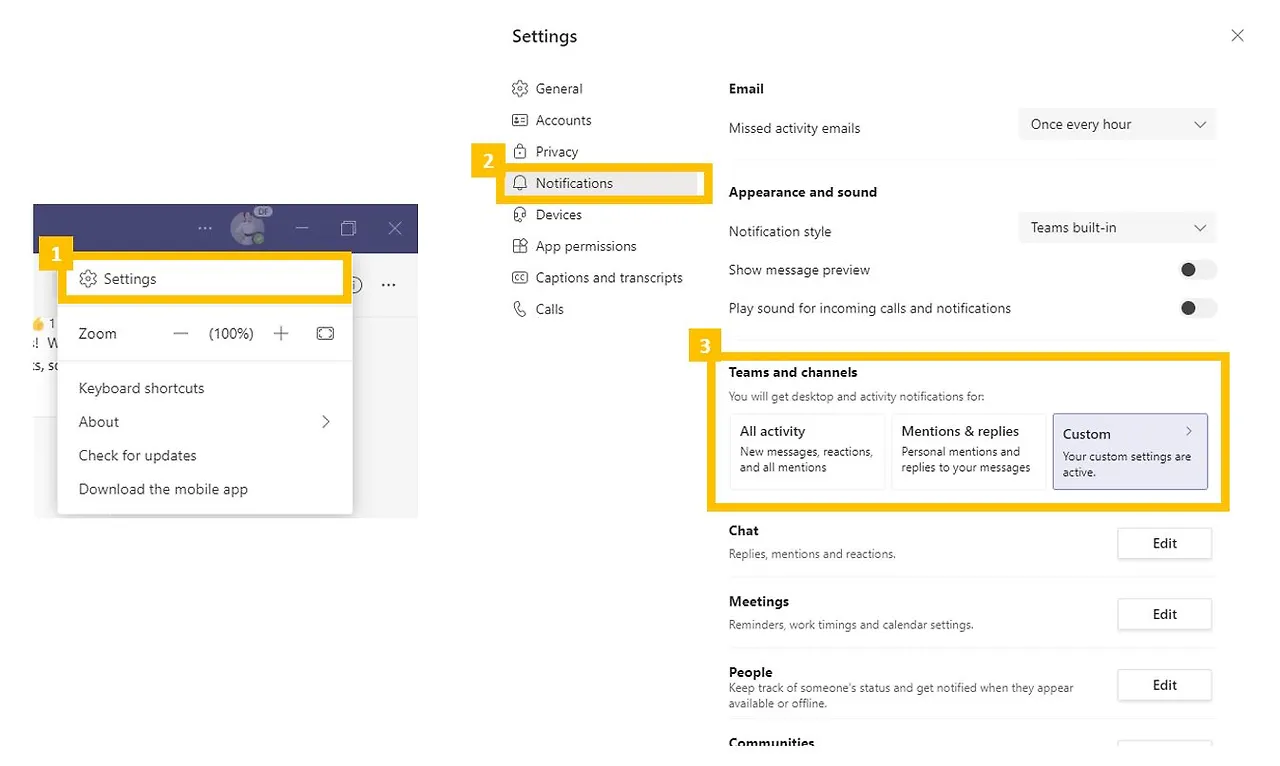This screenshot has height=766, width=1280.
Task: Open the About menu entry
Action: (205, 422)
